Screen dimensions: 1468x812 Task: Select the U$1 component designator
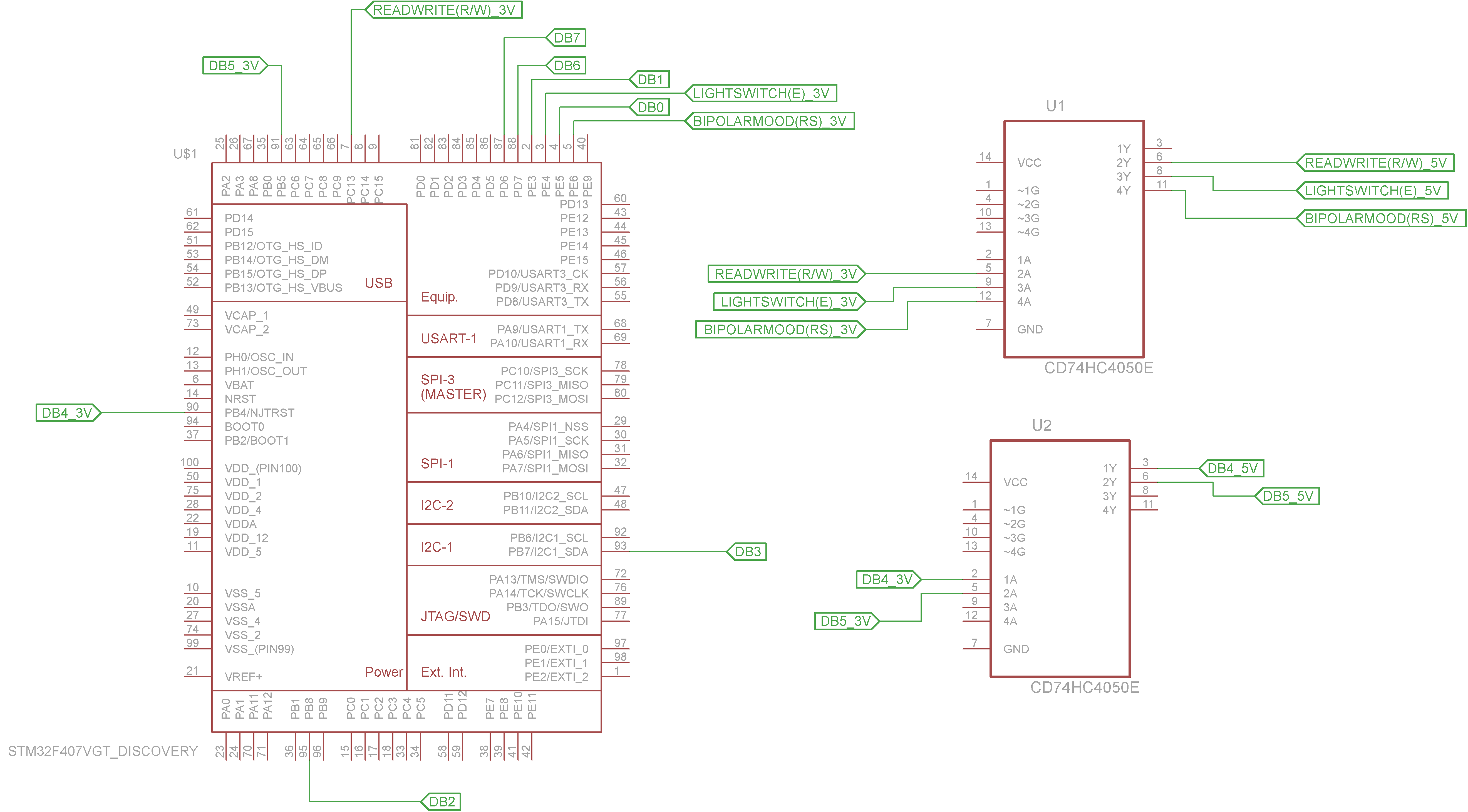pyautogui.click(x=185, y=154)
